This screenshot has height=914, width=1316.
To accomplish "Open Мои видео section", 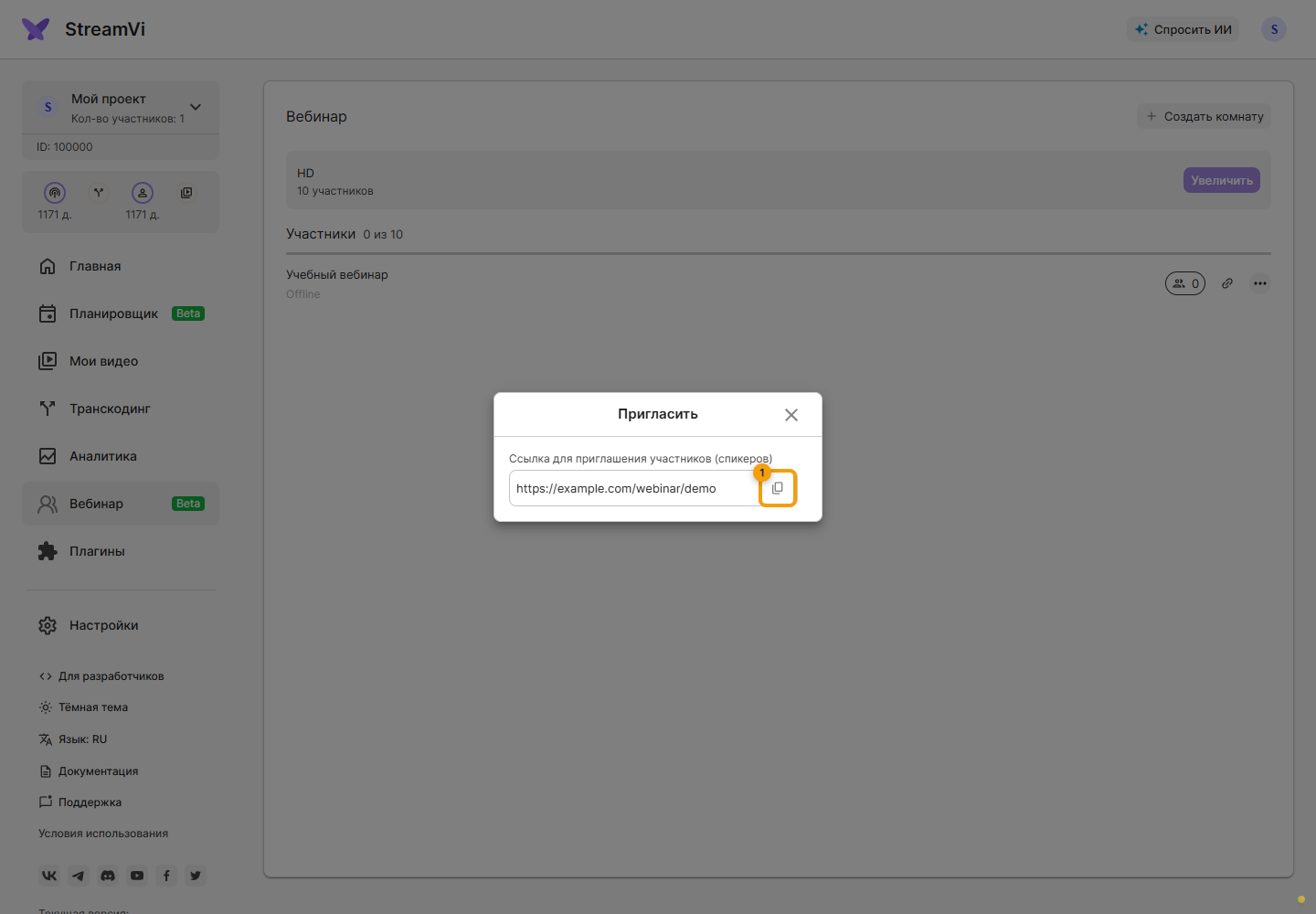I will tap(121, 361).
